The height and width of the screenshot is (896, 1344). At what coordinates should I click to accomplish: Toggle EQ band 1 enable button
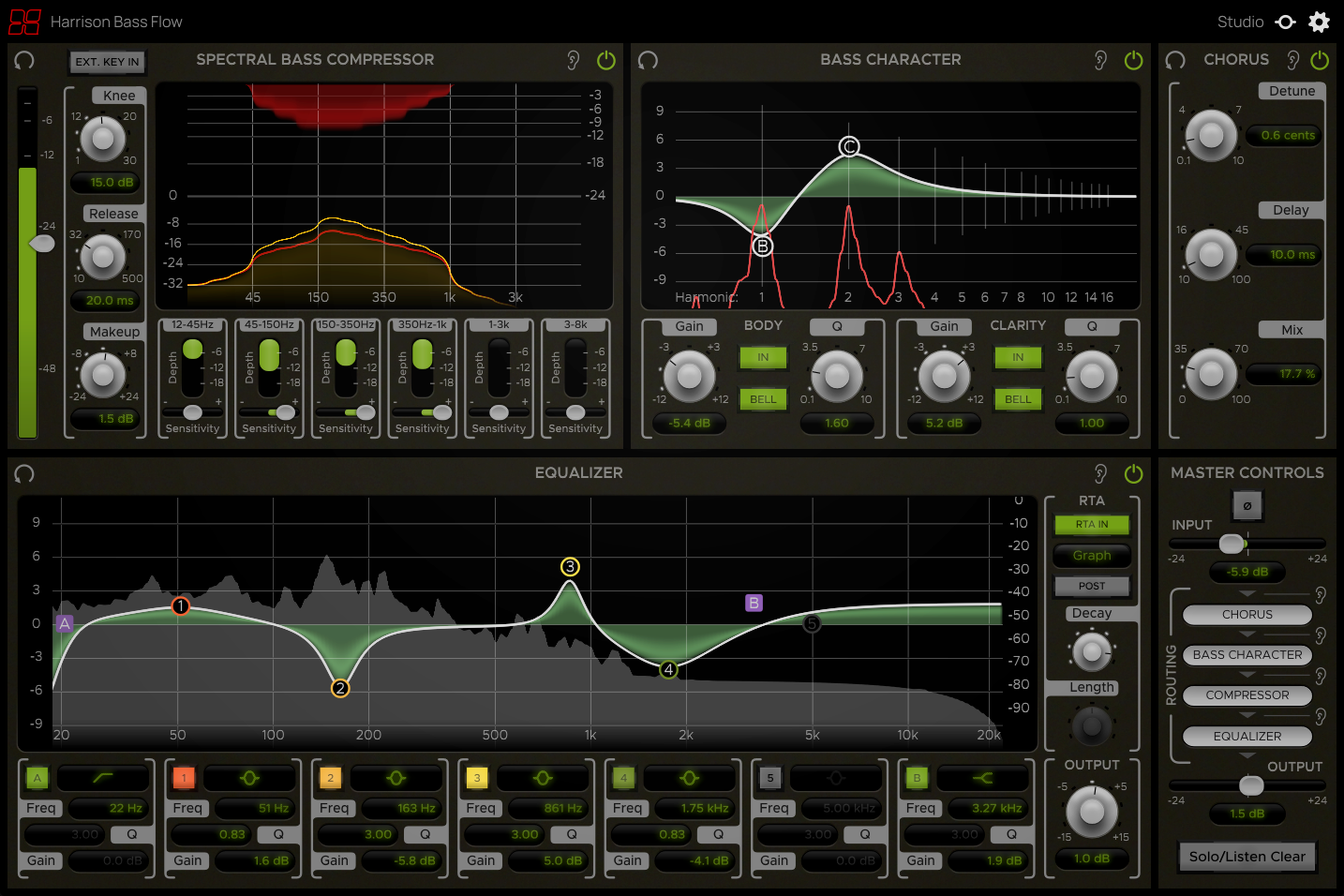point(184,778)
